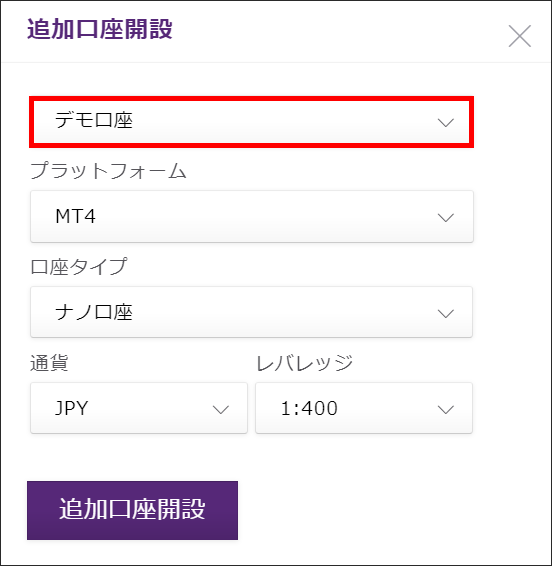Close the 追加口座開設 dialog with X
The image size is (552, 566).
point(520,36)
